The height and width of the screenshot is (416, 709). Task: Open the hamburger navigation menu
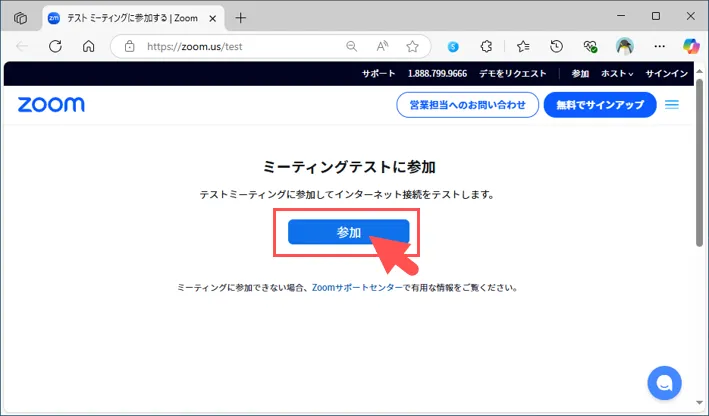coord(672,105)
